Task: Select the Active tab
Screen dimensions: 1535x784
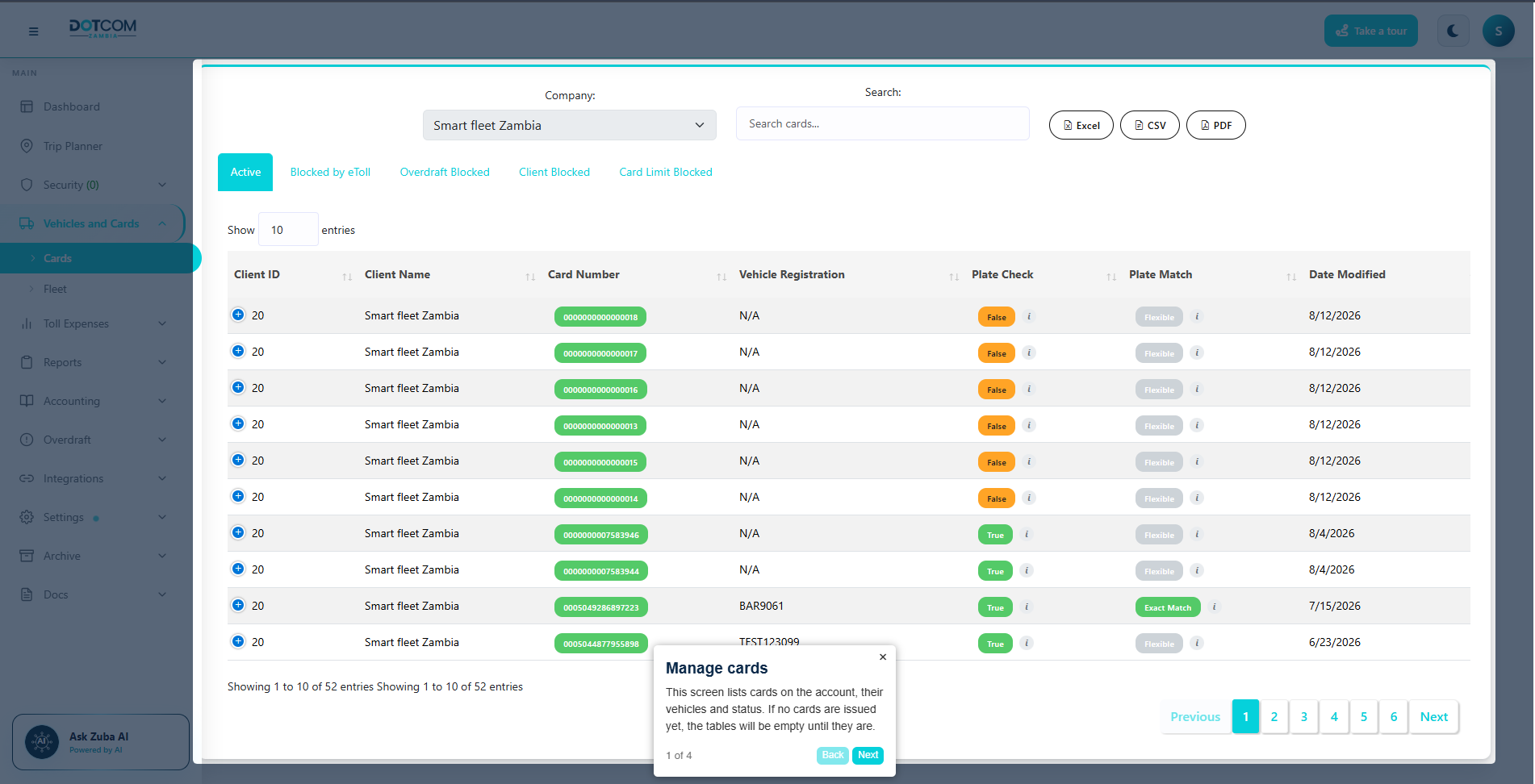Action: (x=245, y=172)
